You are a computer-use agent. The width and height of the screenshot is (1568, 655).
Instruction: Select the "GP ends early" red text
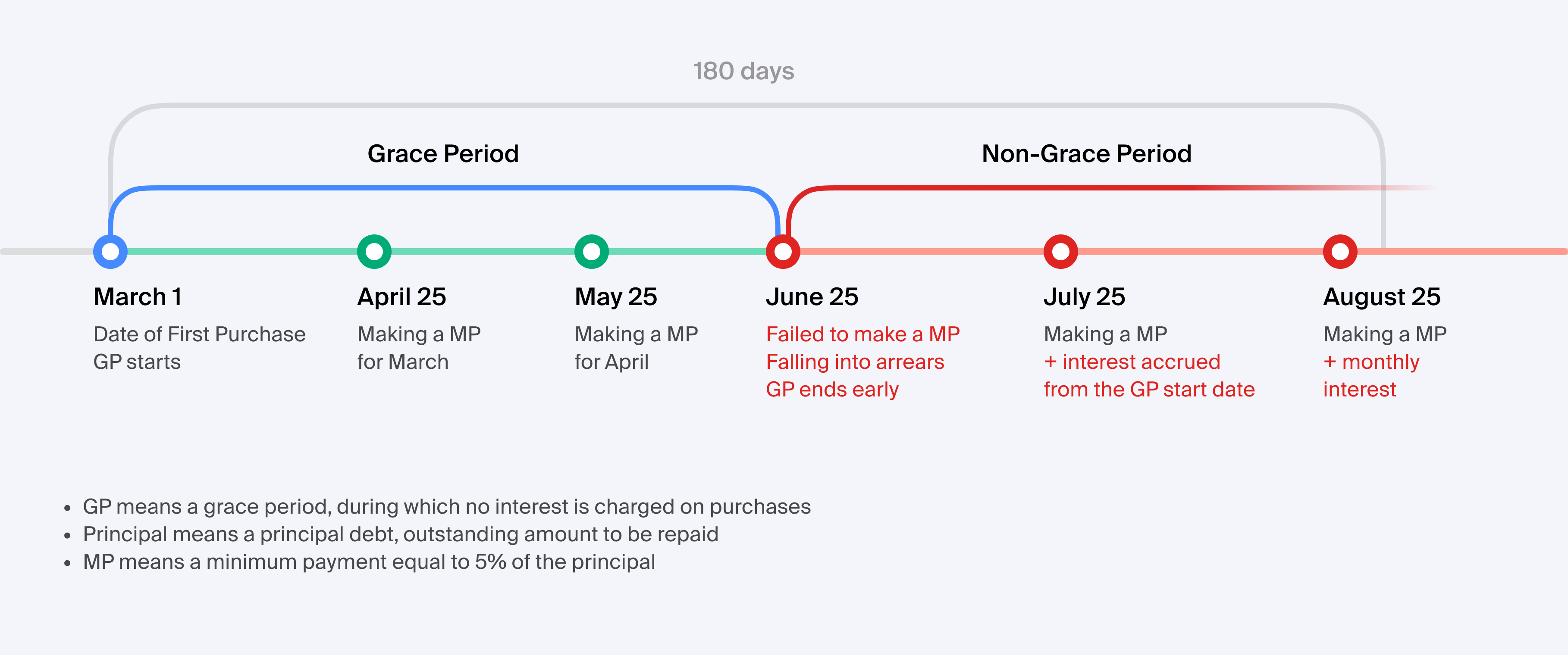pyautogui.click(x=831, y=389)
